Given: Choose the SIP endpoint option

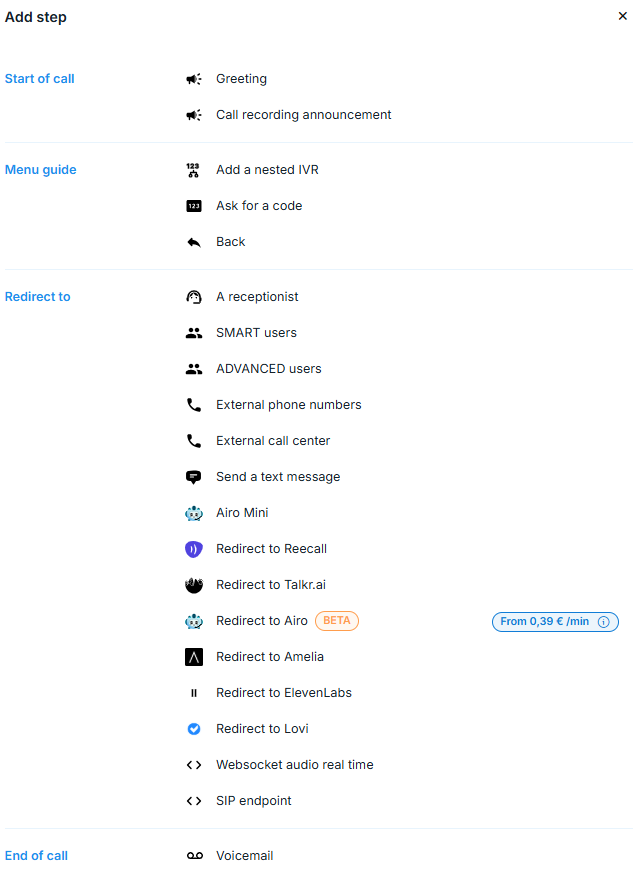Looking at the screenshot, I should coord(253,801).
